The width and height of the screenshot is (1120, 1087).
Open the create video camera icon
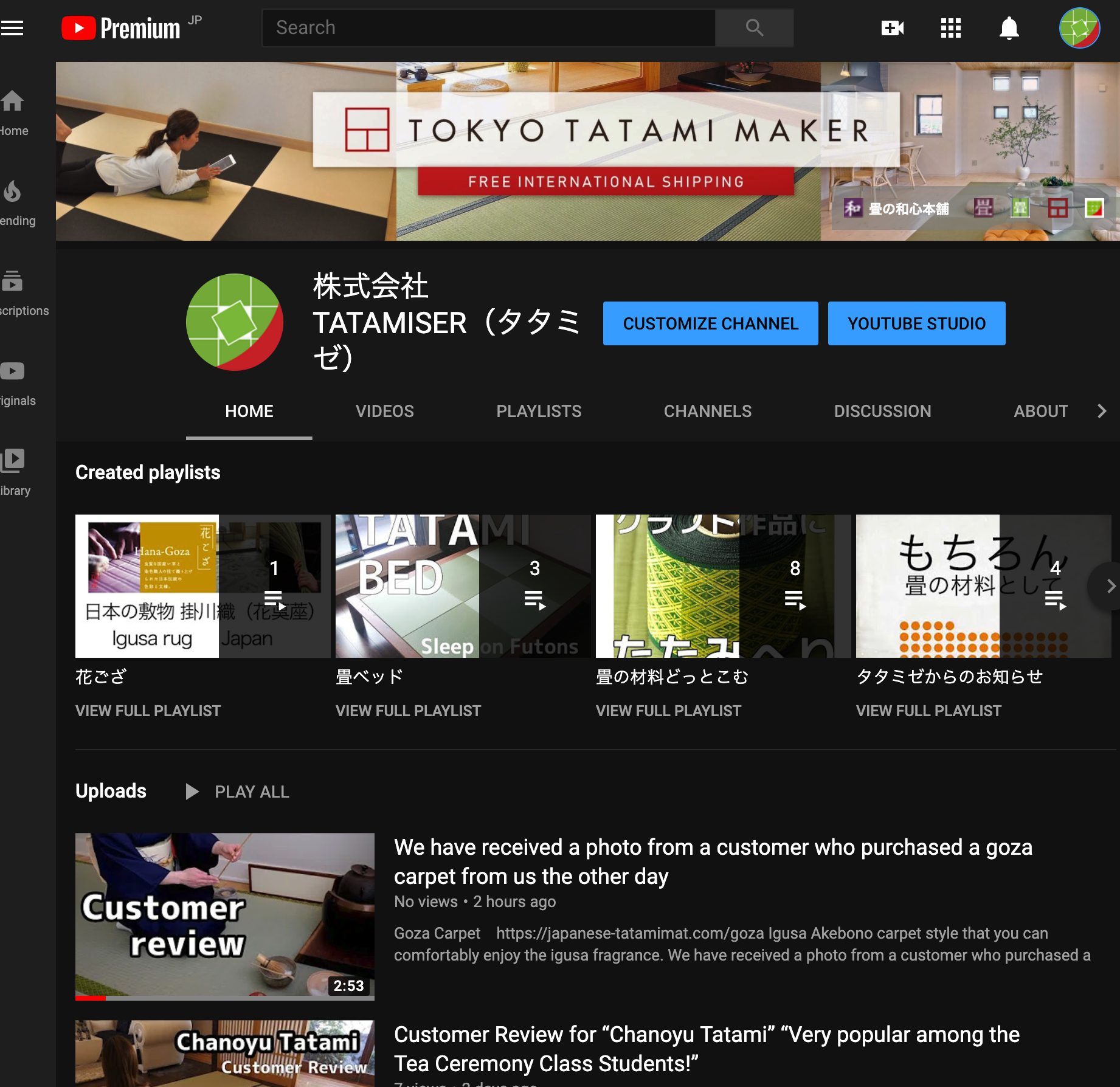[x=892, y=28]
